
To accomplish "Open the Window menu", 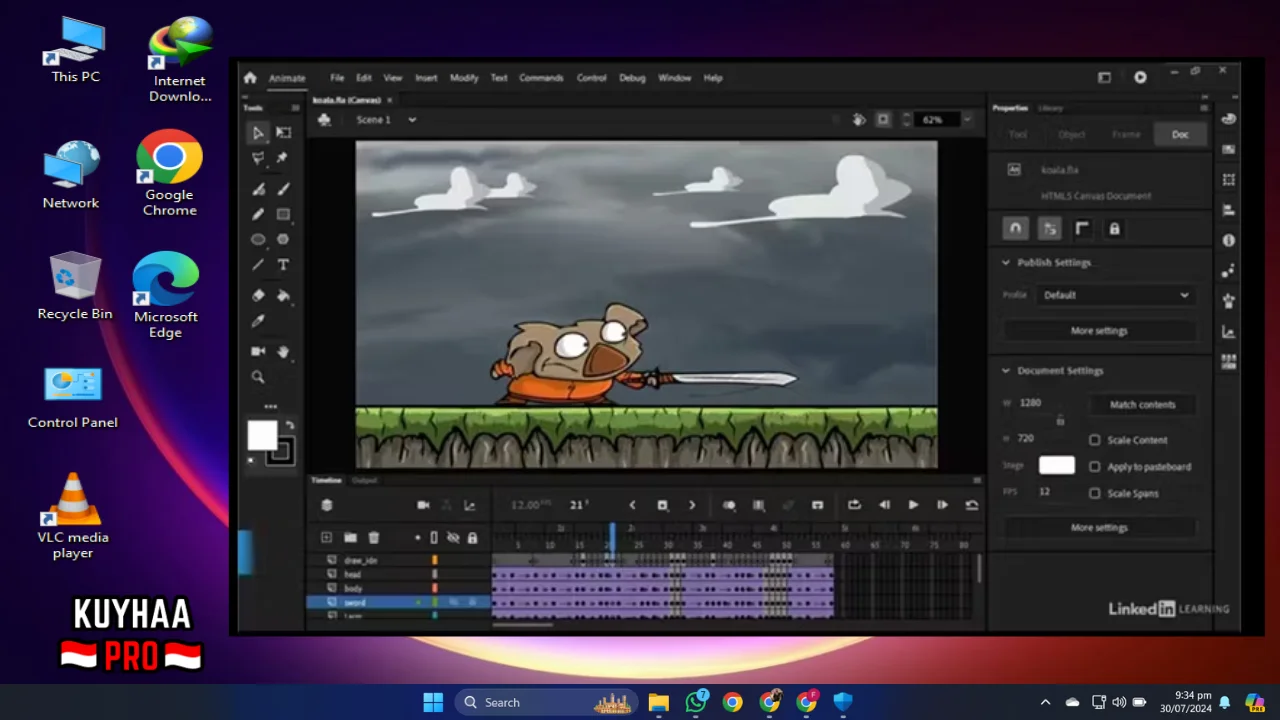I will pos(674,78).
